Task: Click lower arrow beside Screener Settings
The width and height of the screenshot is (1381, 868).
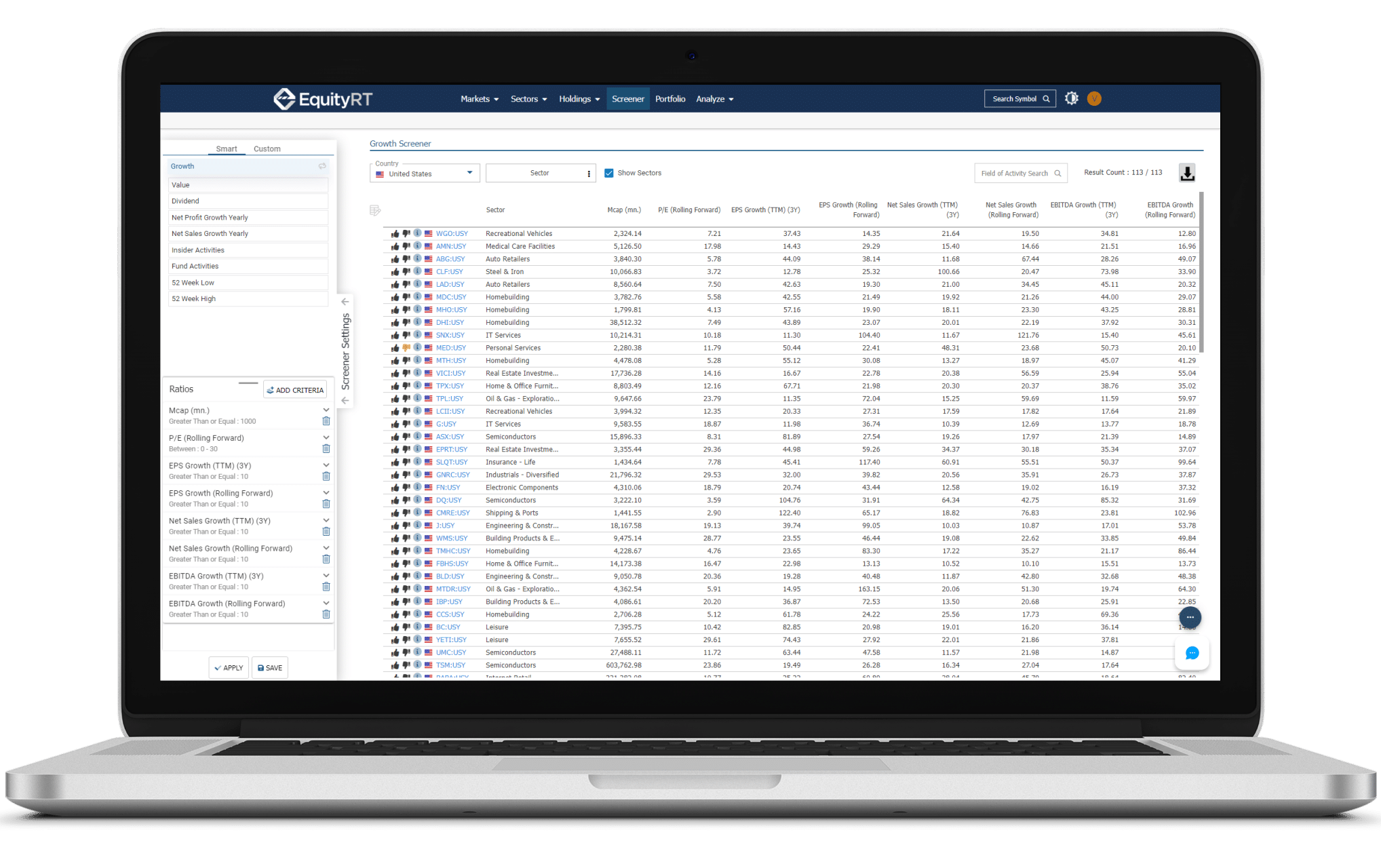Action: pyautogui.click(x=345, y=401)
